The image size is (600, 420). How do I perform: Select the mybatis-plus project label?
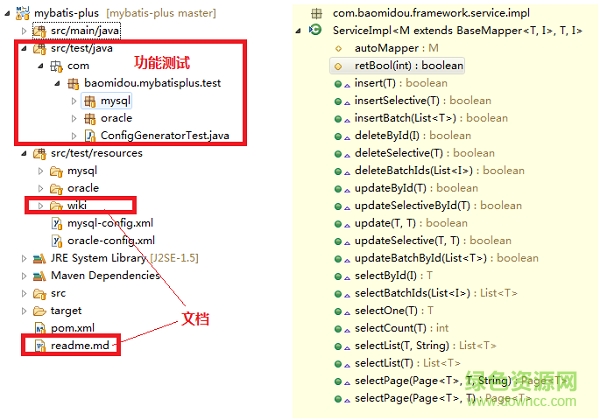pyautogui.click(x=67, y=13)
